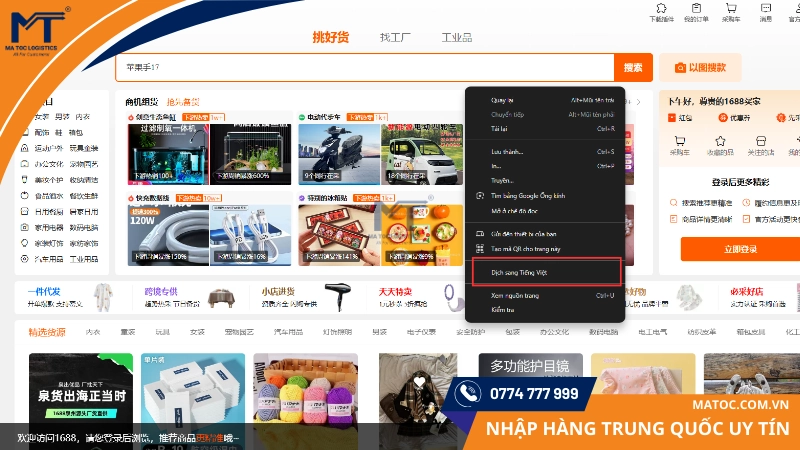800x450 pixels.
Task: Select the 玩具 category tab
Action: pyautogui.click(x=162, y=332)
